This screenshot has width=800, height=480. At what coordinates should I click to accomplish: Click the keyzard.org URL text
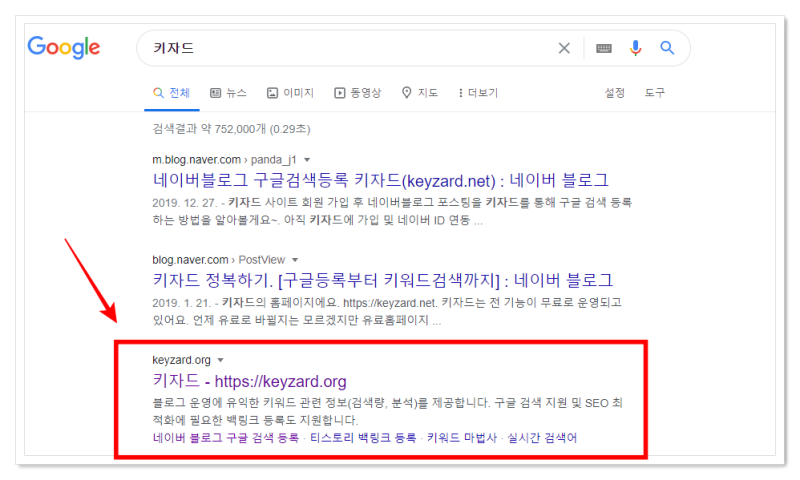click(x=181, y=360)
